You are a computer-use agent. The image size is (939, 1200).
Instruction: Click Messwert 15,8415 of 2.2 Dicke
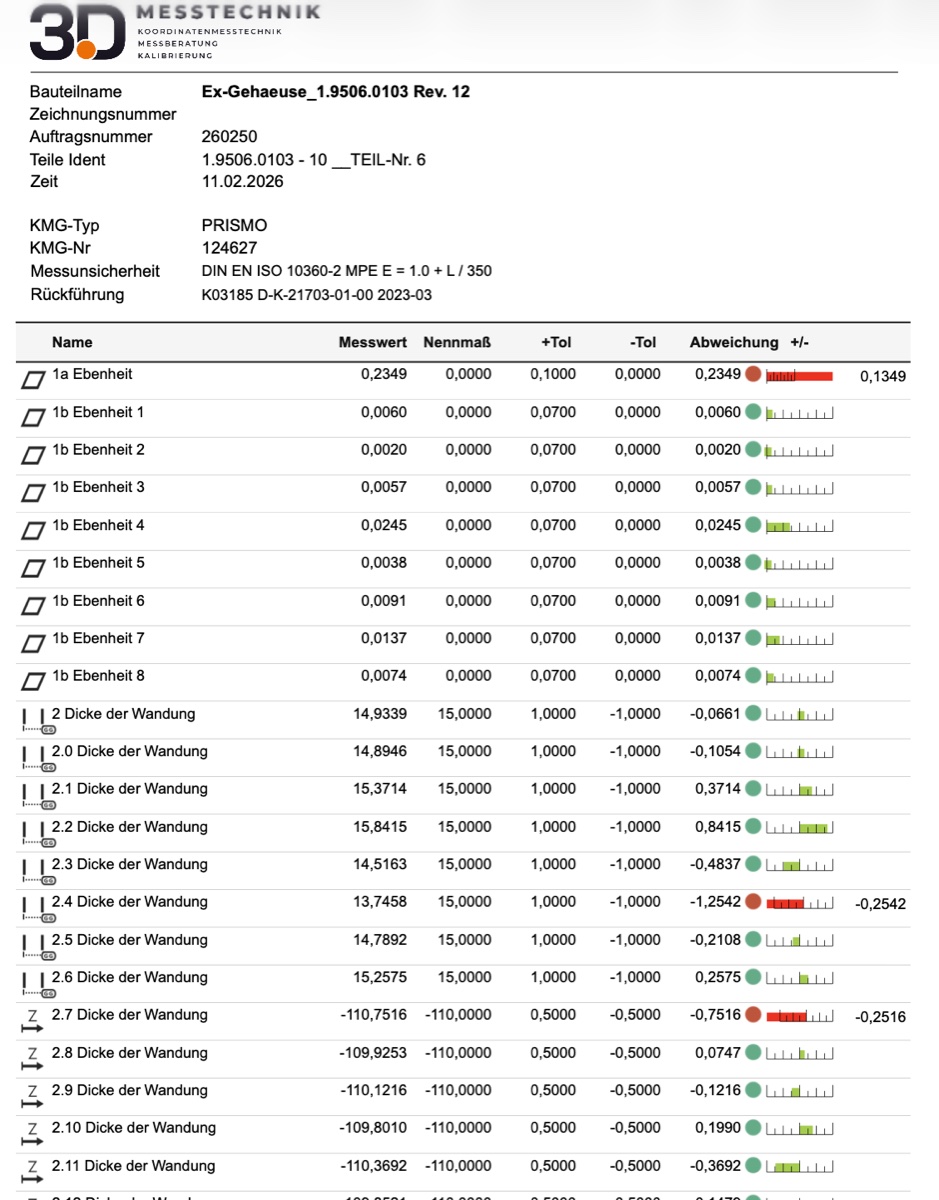click(x=380, y=827)
